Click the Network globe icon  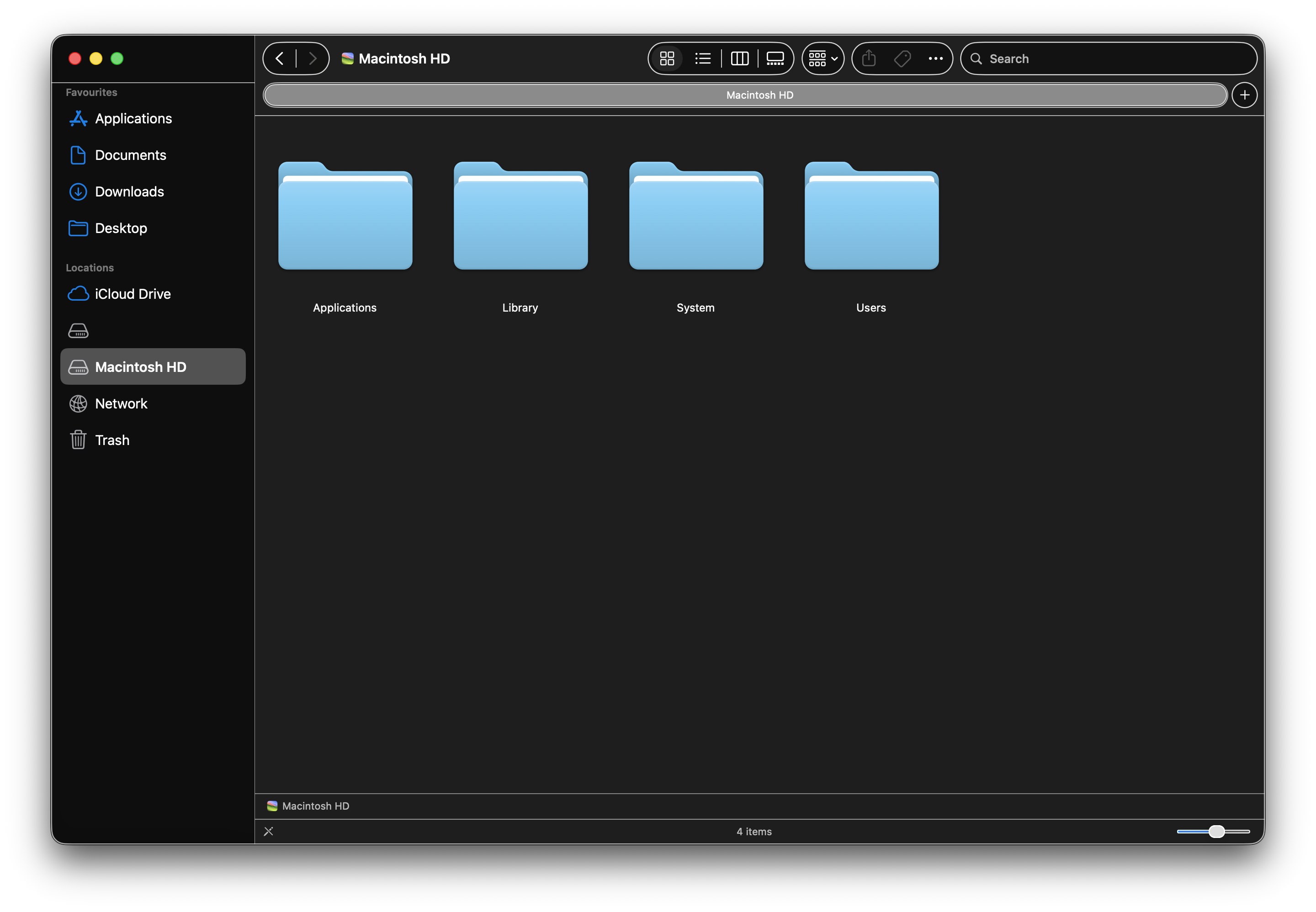click(x=78, y=403)
